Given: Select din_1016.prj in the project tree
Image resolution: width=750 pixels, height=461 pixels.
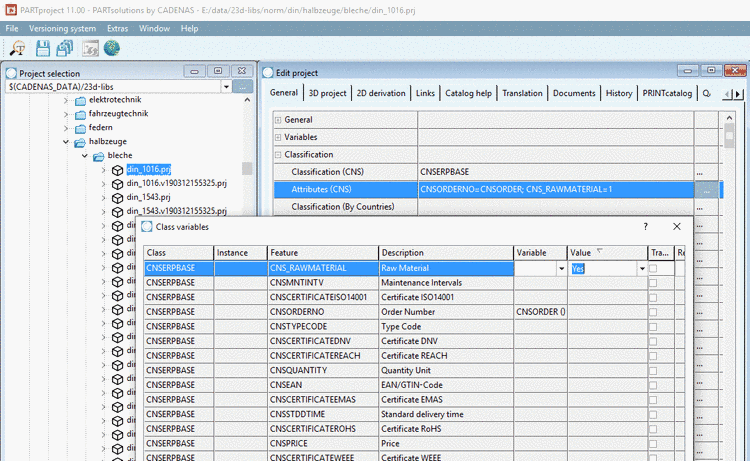Looking at the screenshot, I should click(148, 170).
